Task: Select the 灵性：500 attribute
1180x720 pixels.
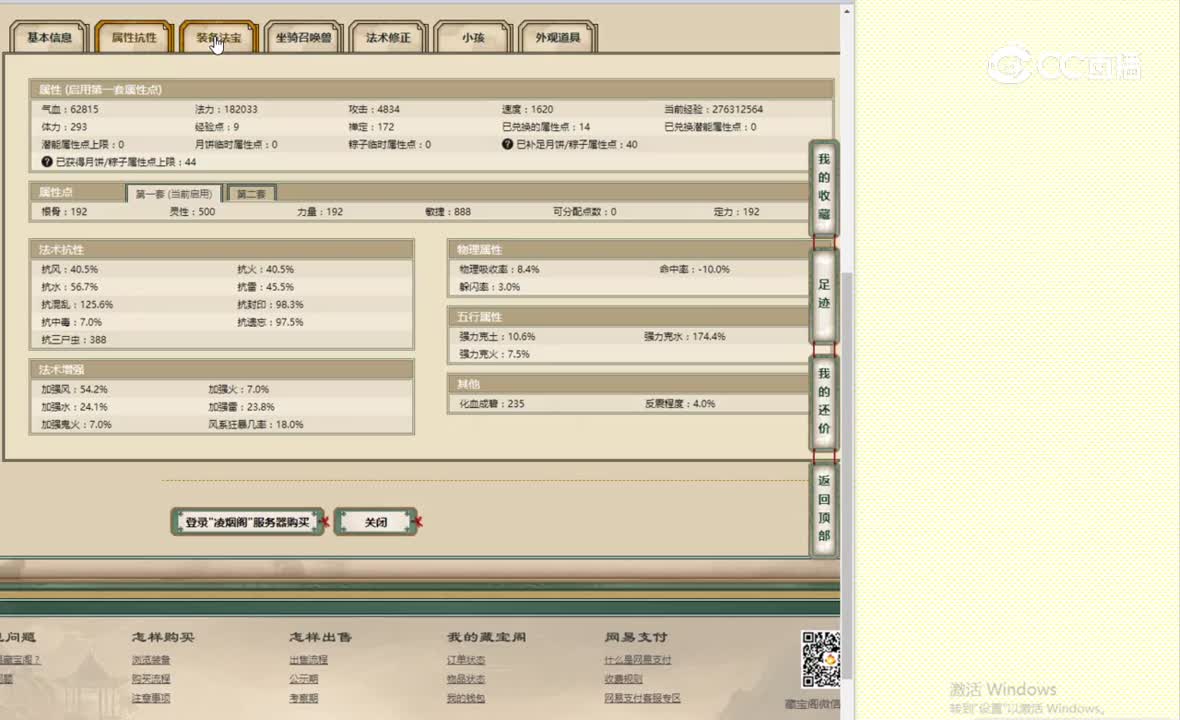Action: coord(192,211)
